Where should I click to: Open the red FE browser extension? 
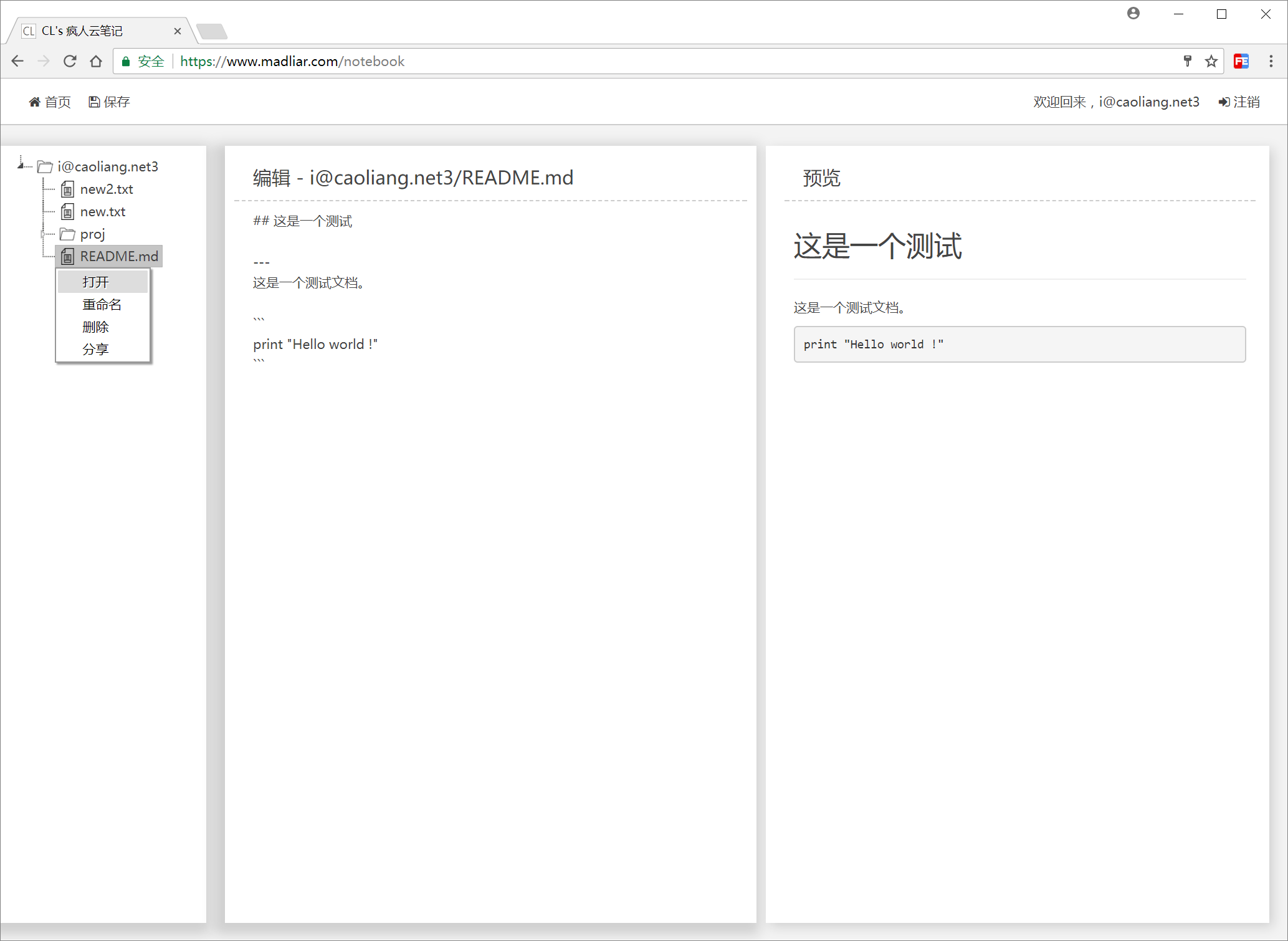(x=1241, y=61)
